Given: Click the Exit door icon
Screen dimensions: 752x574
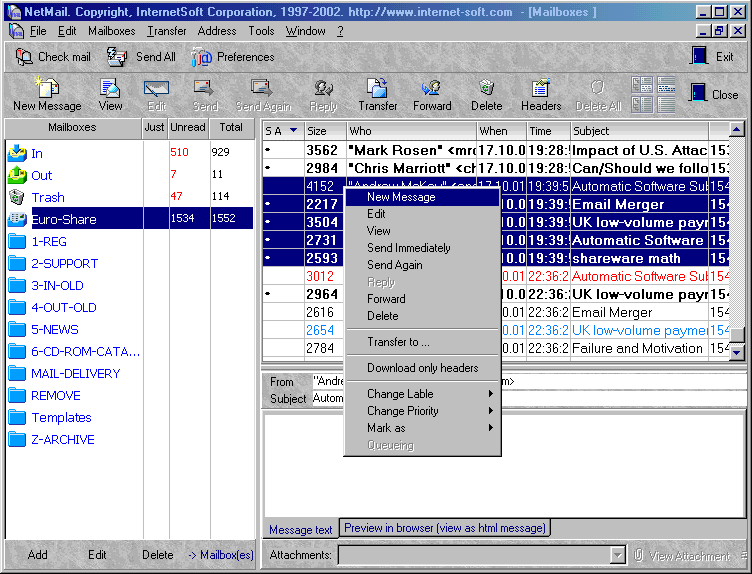Looking at the screenshot, I should pos(700,56).
